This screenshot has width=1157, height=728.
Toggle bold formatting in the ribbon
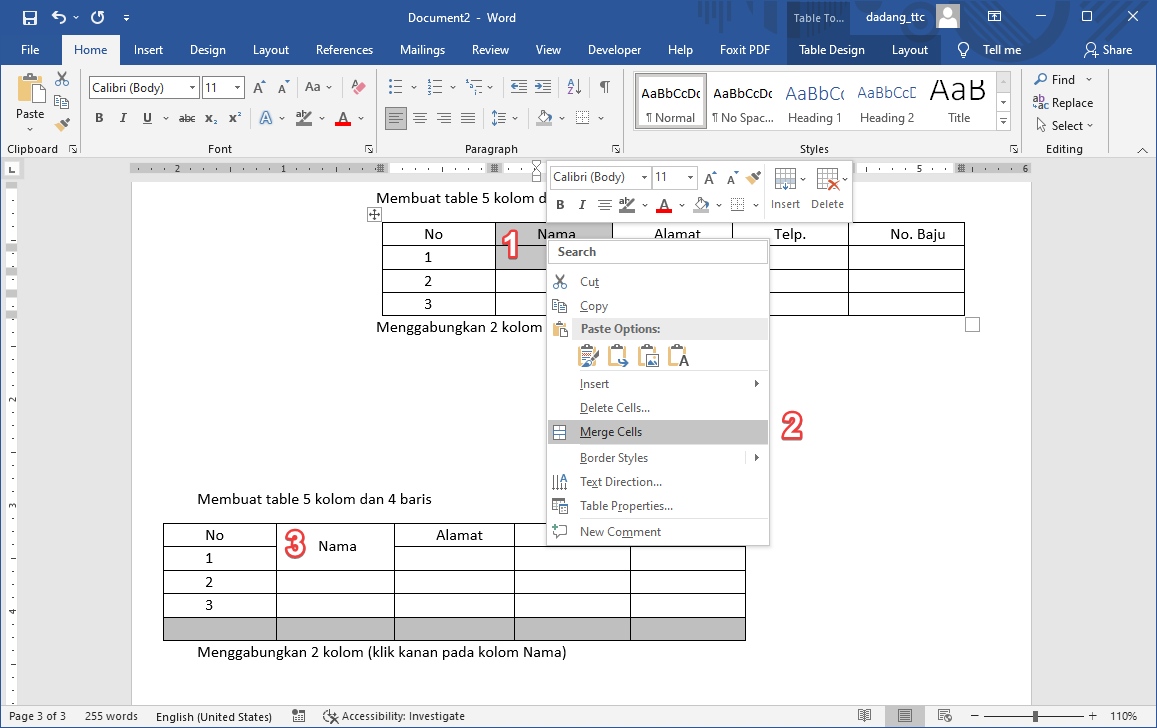click(98, 118)
